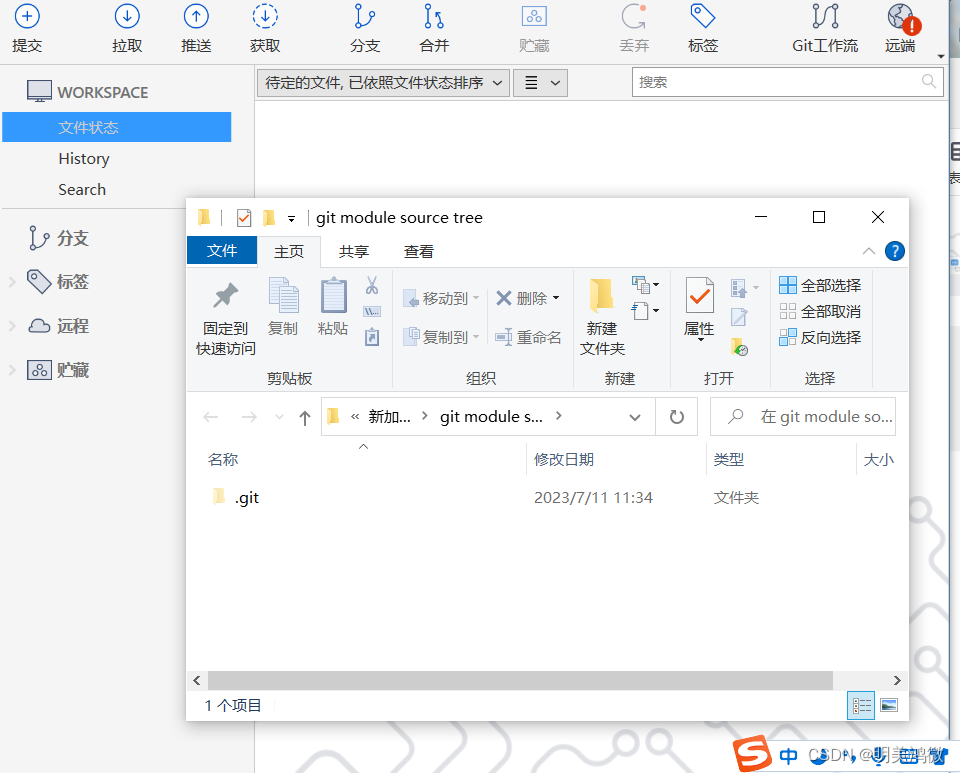
Task: Click the horizontal scrollbar in Explorer
Action: (520, 681)
